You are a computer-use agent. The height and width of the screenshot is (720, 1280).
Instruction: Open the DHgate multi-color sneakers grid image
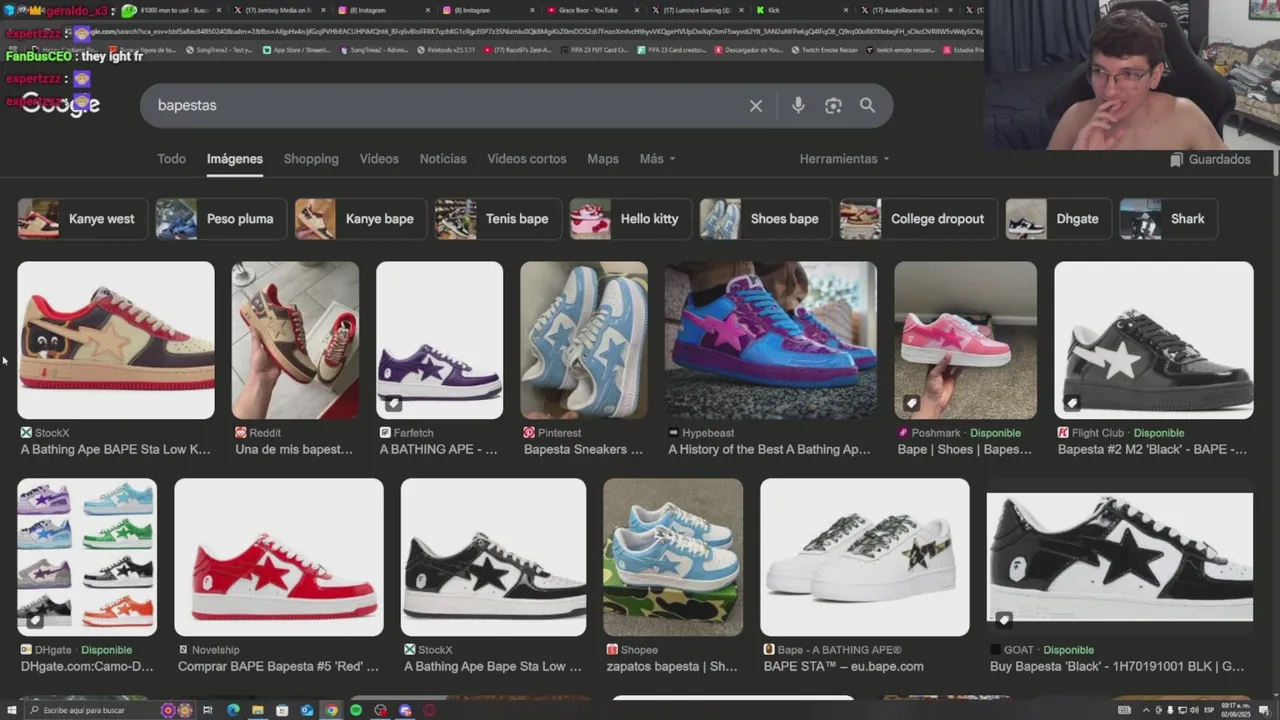click(87, 557)
